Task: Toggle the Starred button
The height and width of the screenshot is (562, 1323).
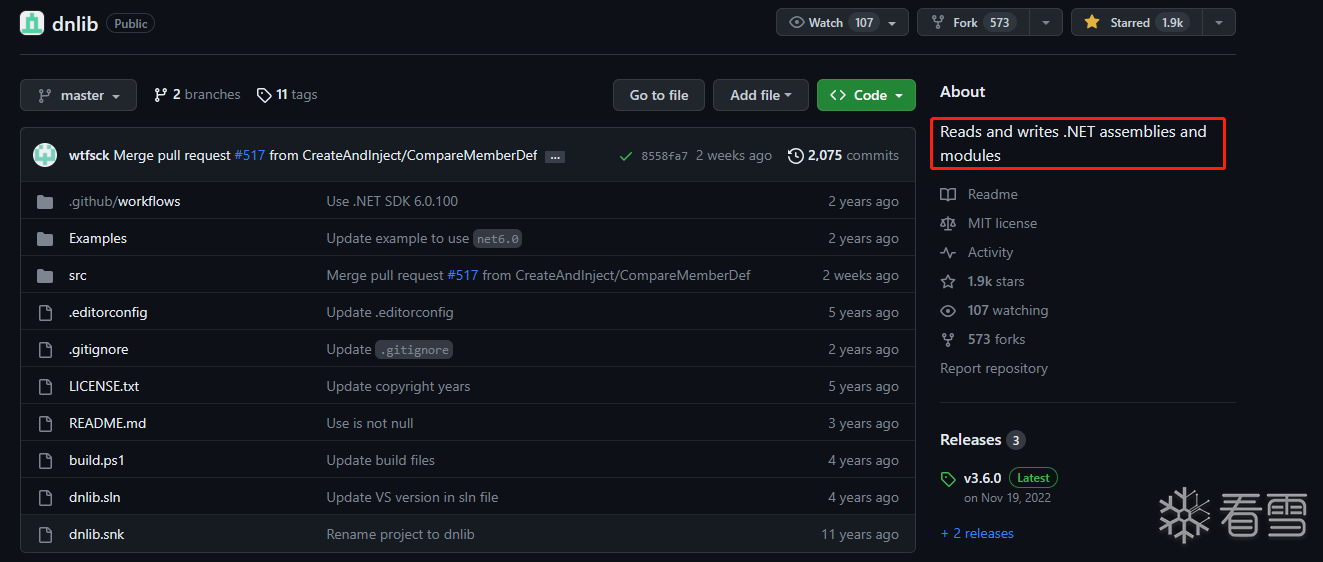Action: pos(1137,22)
